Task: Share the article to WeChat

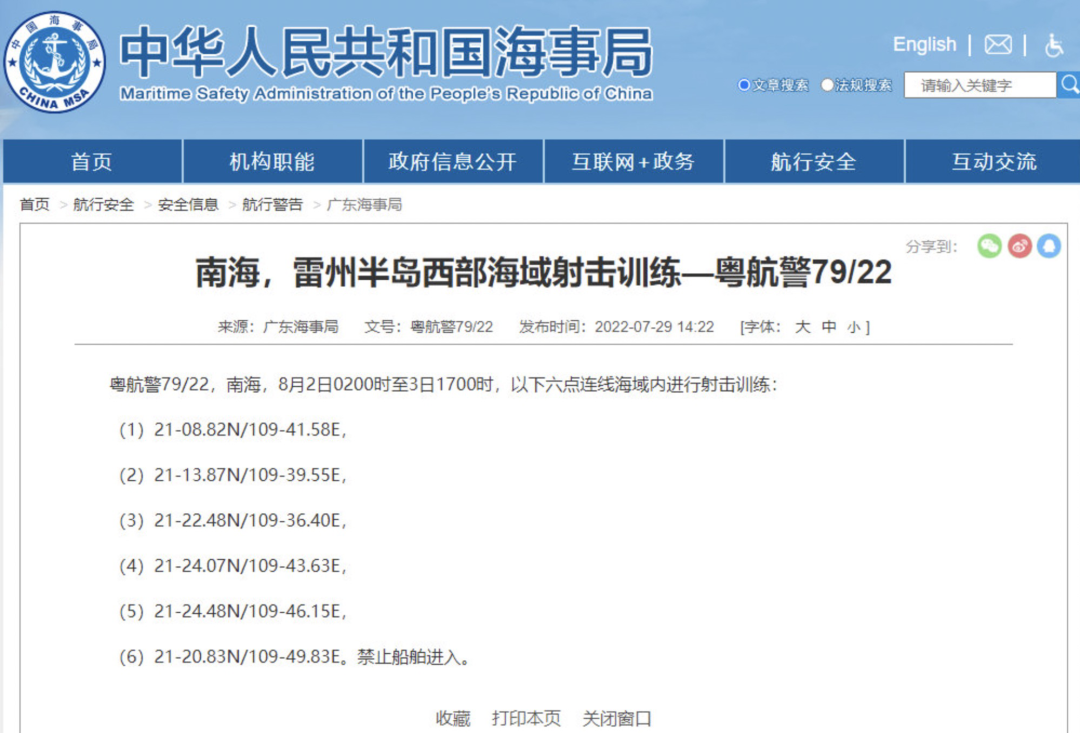Action: pos(989,245)
